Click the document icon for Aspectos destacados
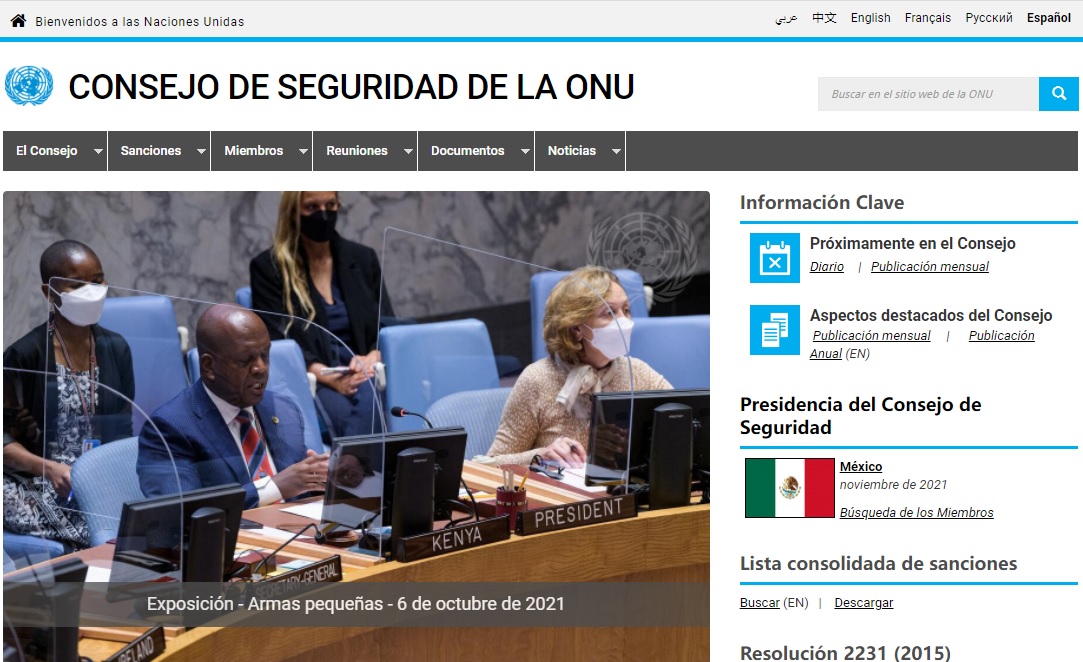Image resolution: width=1083 pixels, height=662 pixels. [775, 330]
